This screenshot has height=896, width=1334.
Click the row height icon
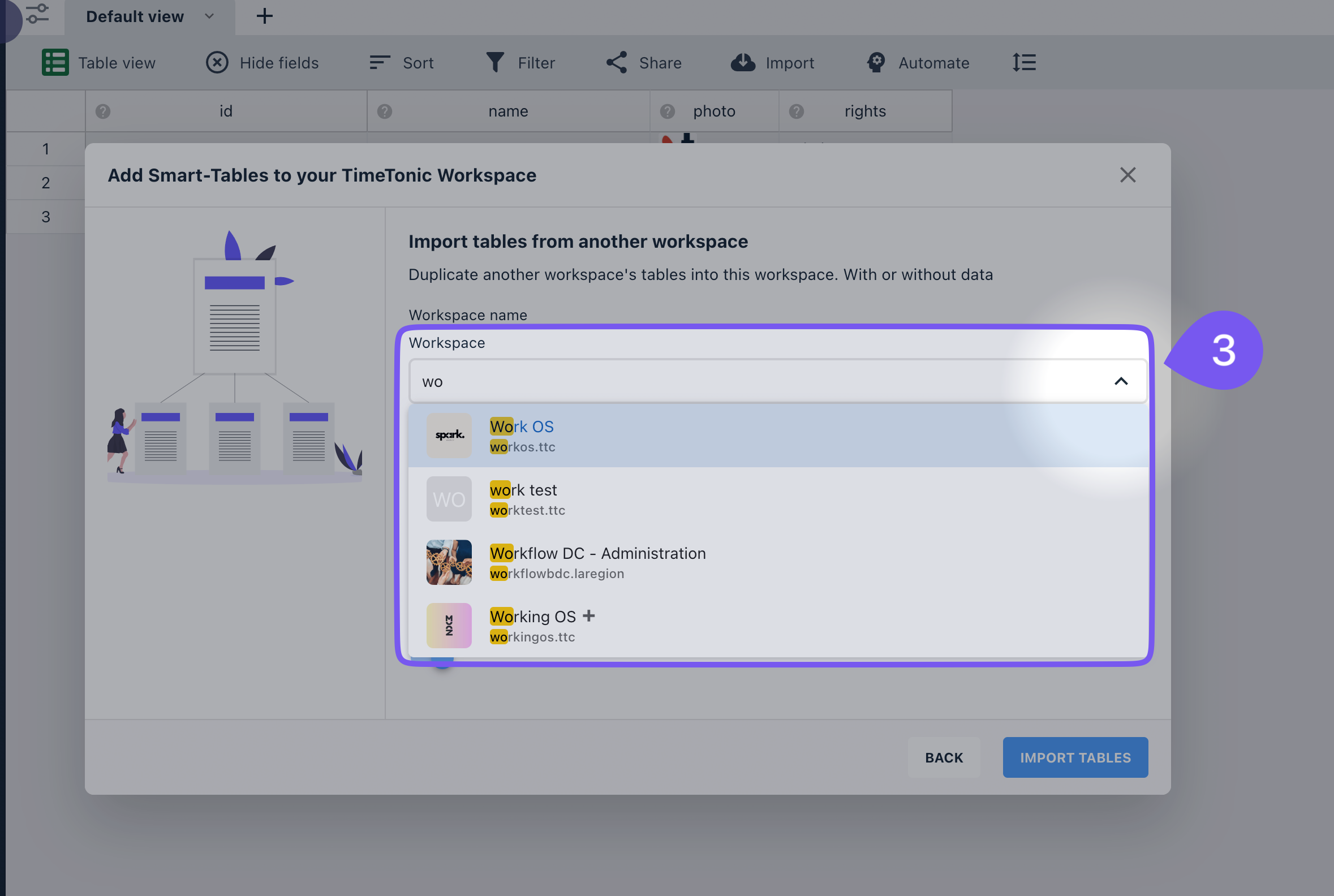pos(1023,62)
